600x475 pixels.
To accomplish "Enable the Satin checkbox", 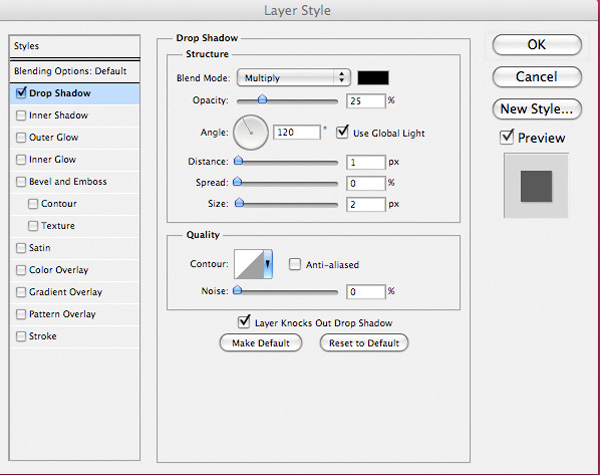I will click(21, 248).
